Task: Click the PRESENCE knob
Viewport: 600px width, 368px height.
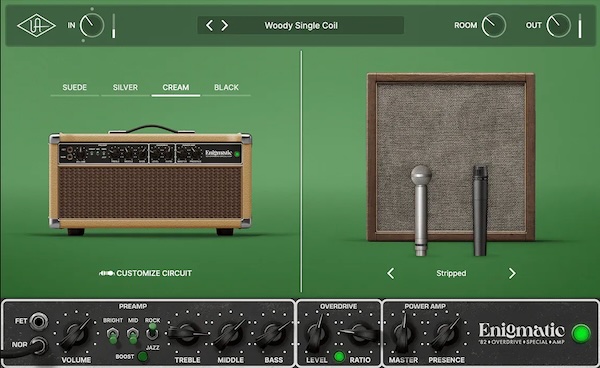Action: [x=446, y=334]
